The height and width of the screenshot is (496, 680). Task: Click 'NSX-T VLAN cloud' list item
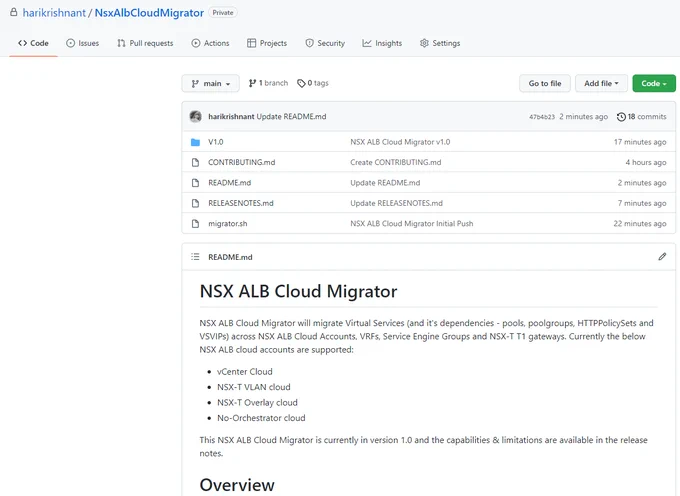[x=254, y=387]
